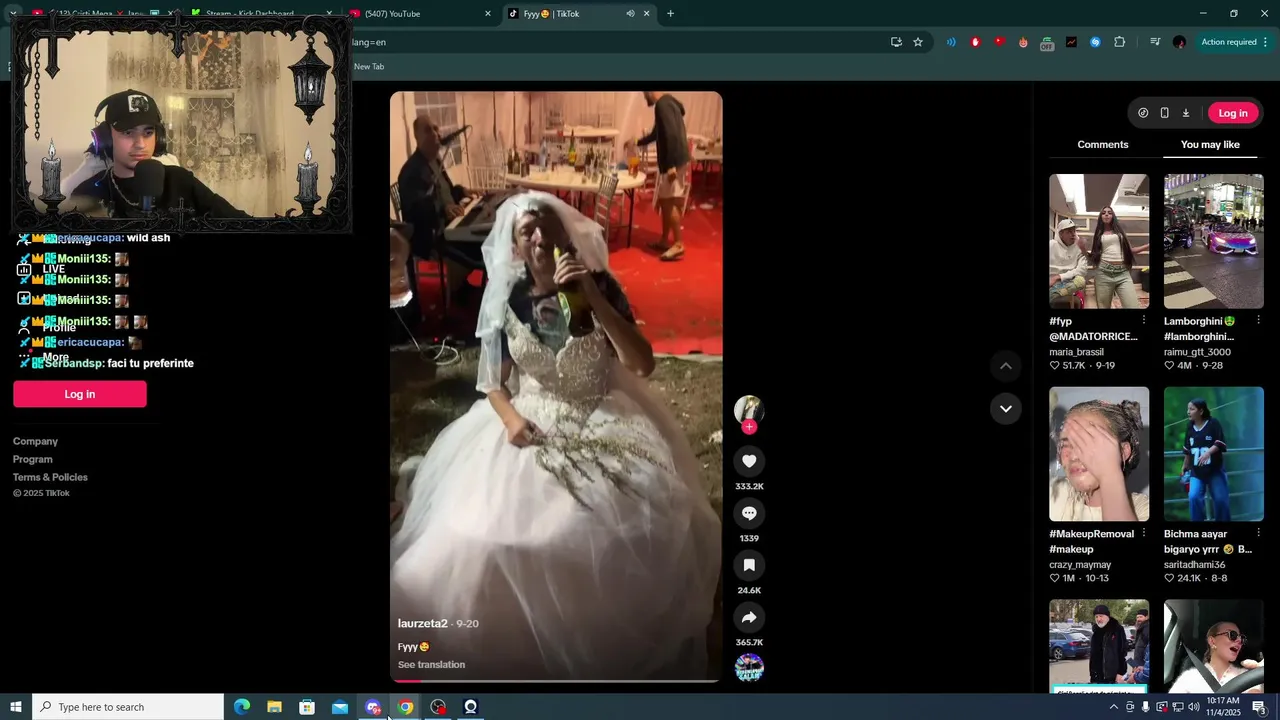
Task: Click the red YouTube-style extension icon
Action: [x=999, y=42]
